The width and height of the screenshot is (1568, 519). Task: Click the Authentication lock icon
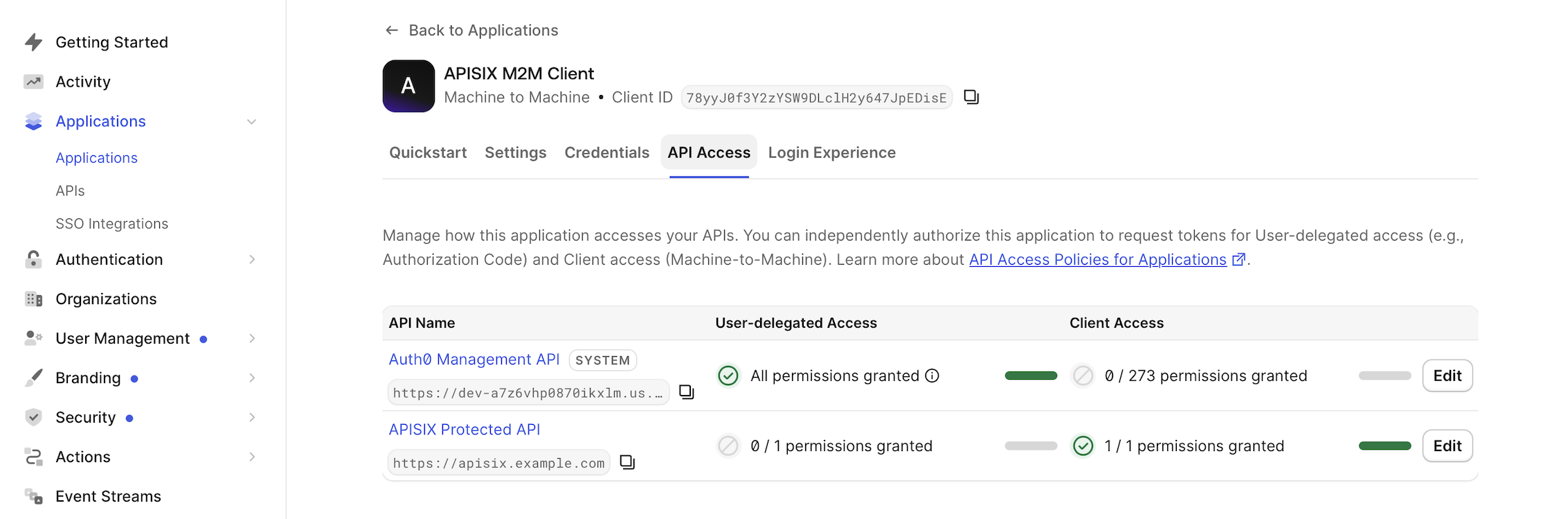click(x=33, y=259)
